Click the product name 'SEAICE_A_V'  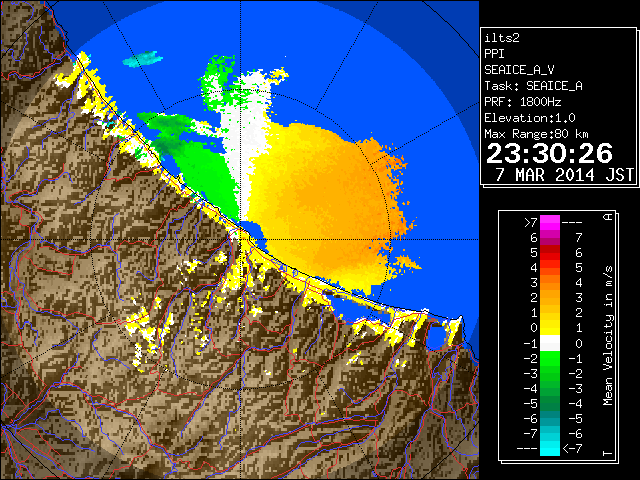[519, 70]
